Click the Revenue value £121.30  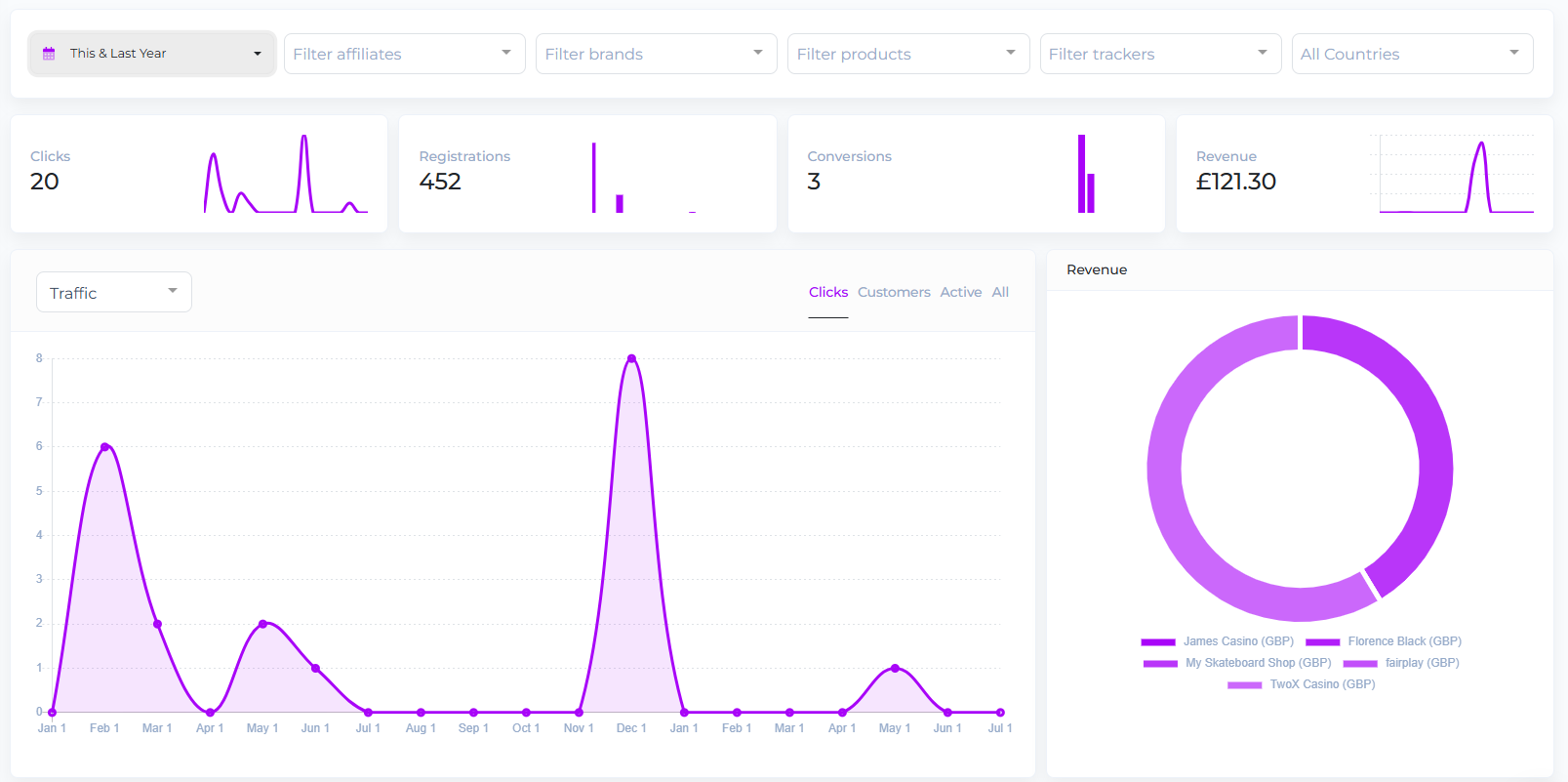click(x=1236, y=182)
